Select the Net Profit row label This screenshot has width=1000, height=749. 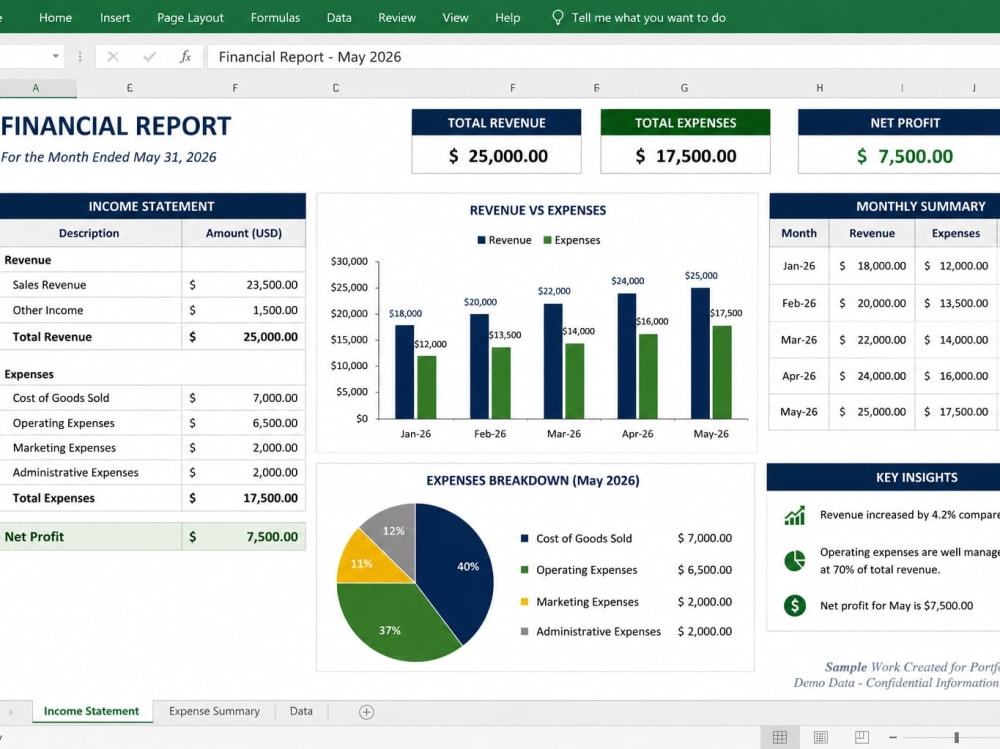pos(34,537)
